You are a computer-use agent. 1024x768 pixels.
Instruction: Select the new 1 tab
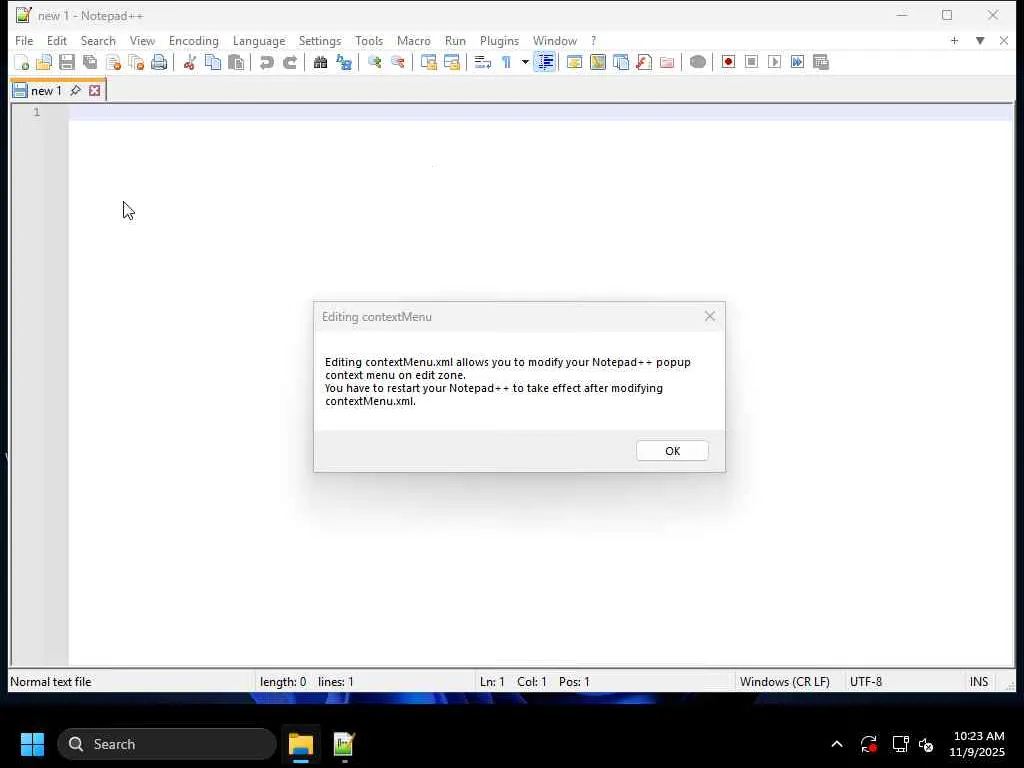[x=46, y=91]
